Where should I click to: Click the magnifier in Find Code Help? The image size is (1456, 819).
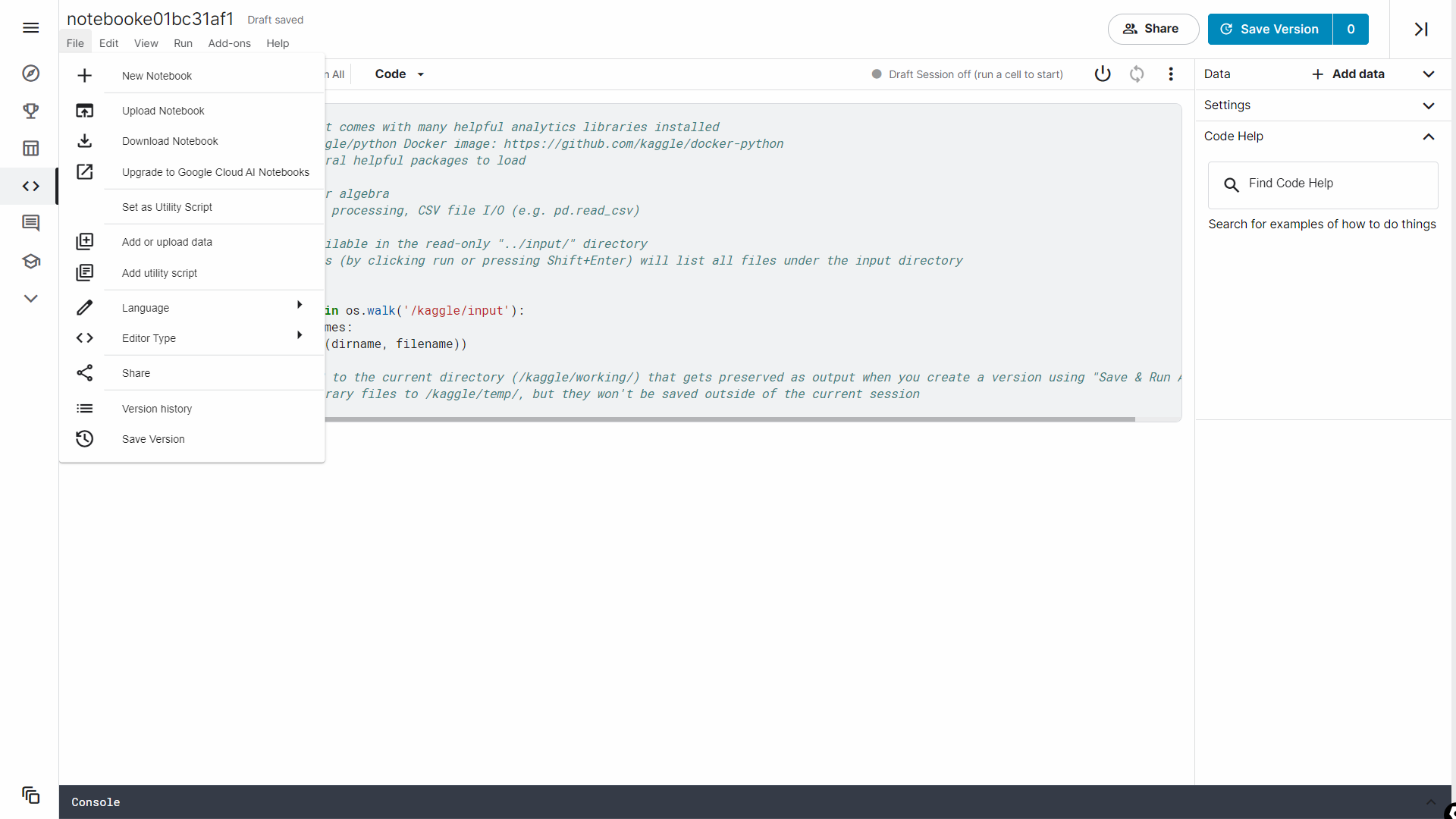1232,184
